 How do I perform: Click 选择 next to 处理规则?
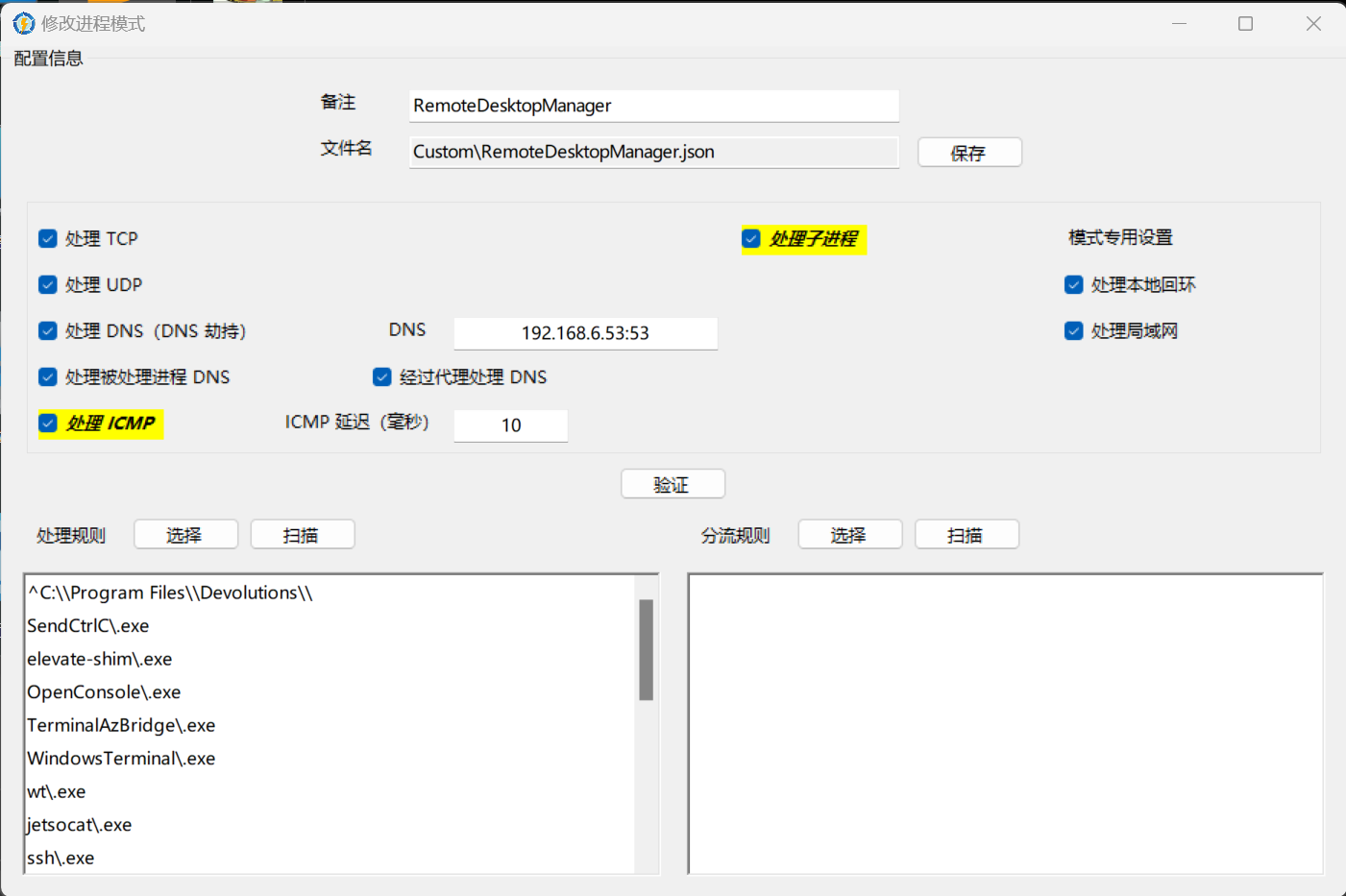pos(185,535)
